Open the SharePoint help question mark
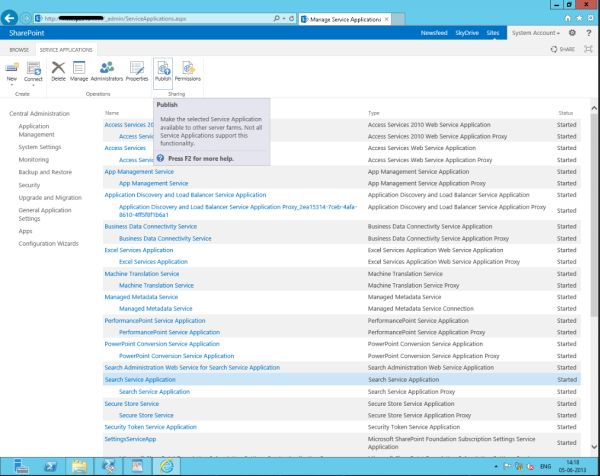The height and width of the screenshot is (476, 600). point(589,33)
